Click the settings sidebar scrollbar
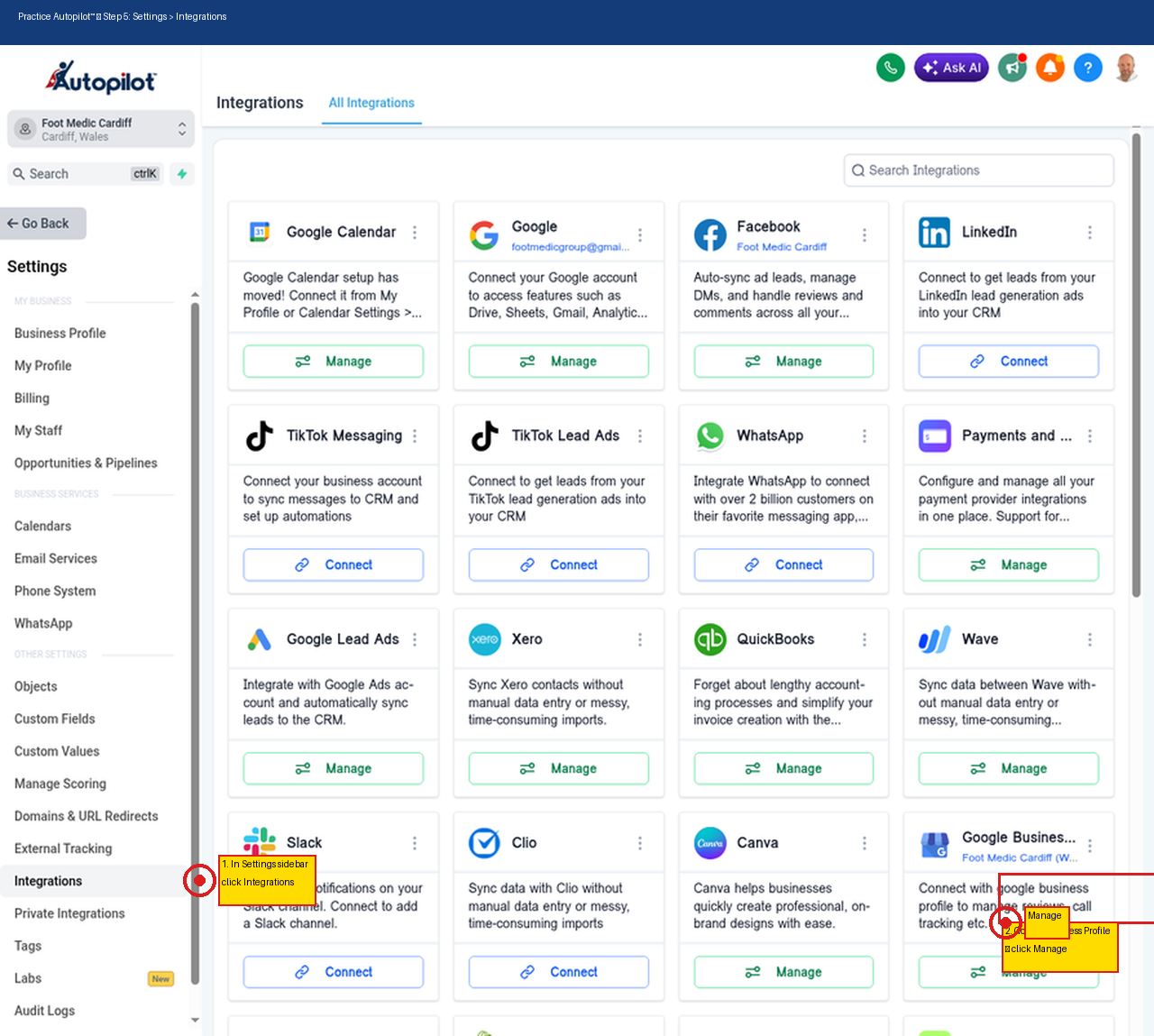This screenshot has width=1154, height=1036. click(x=195, y=644)
